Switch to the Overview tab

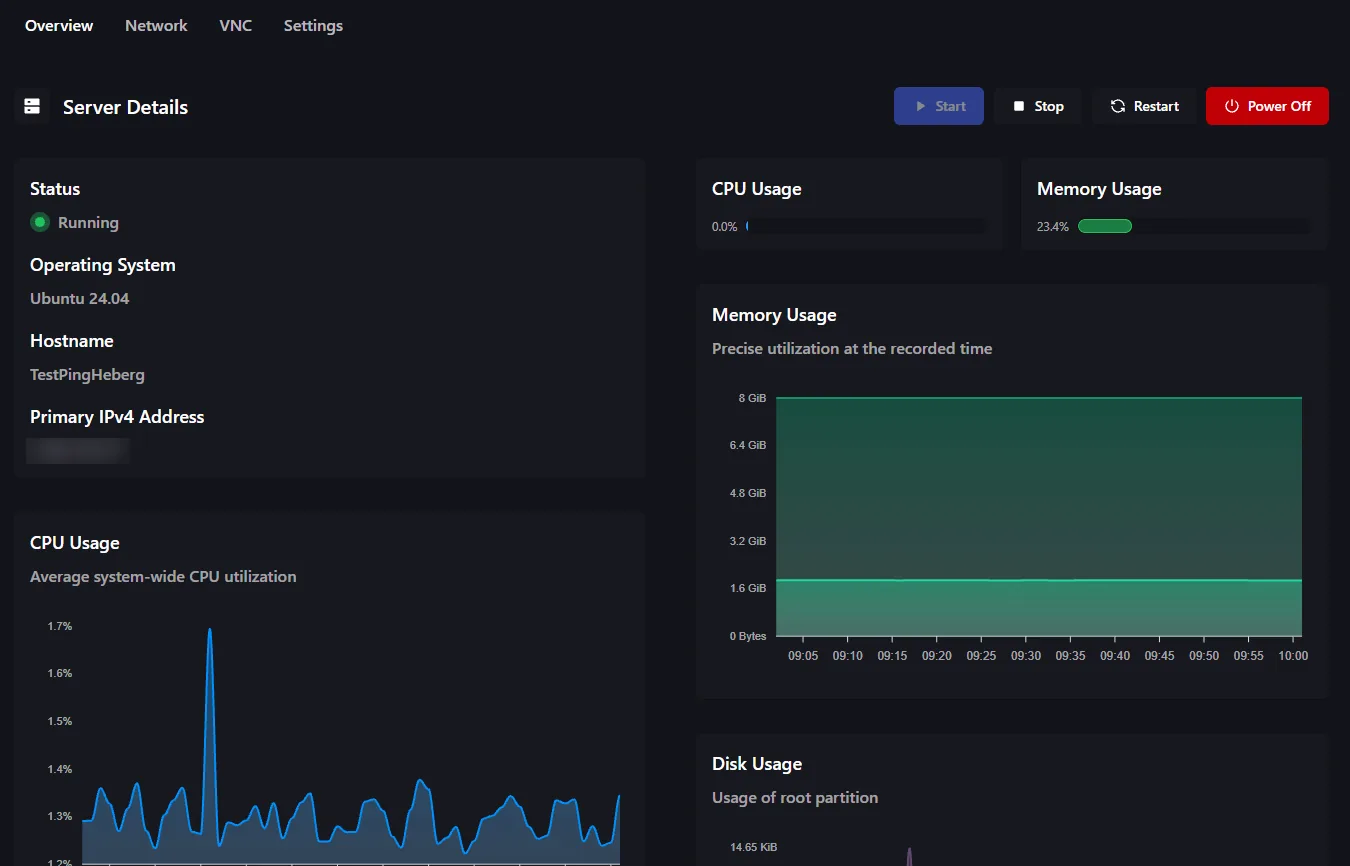coord(59,26)
